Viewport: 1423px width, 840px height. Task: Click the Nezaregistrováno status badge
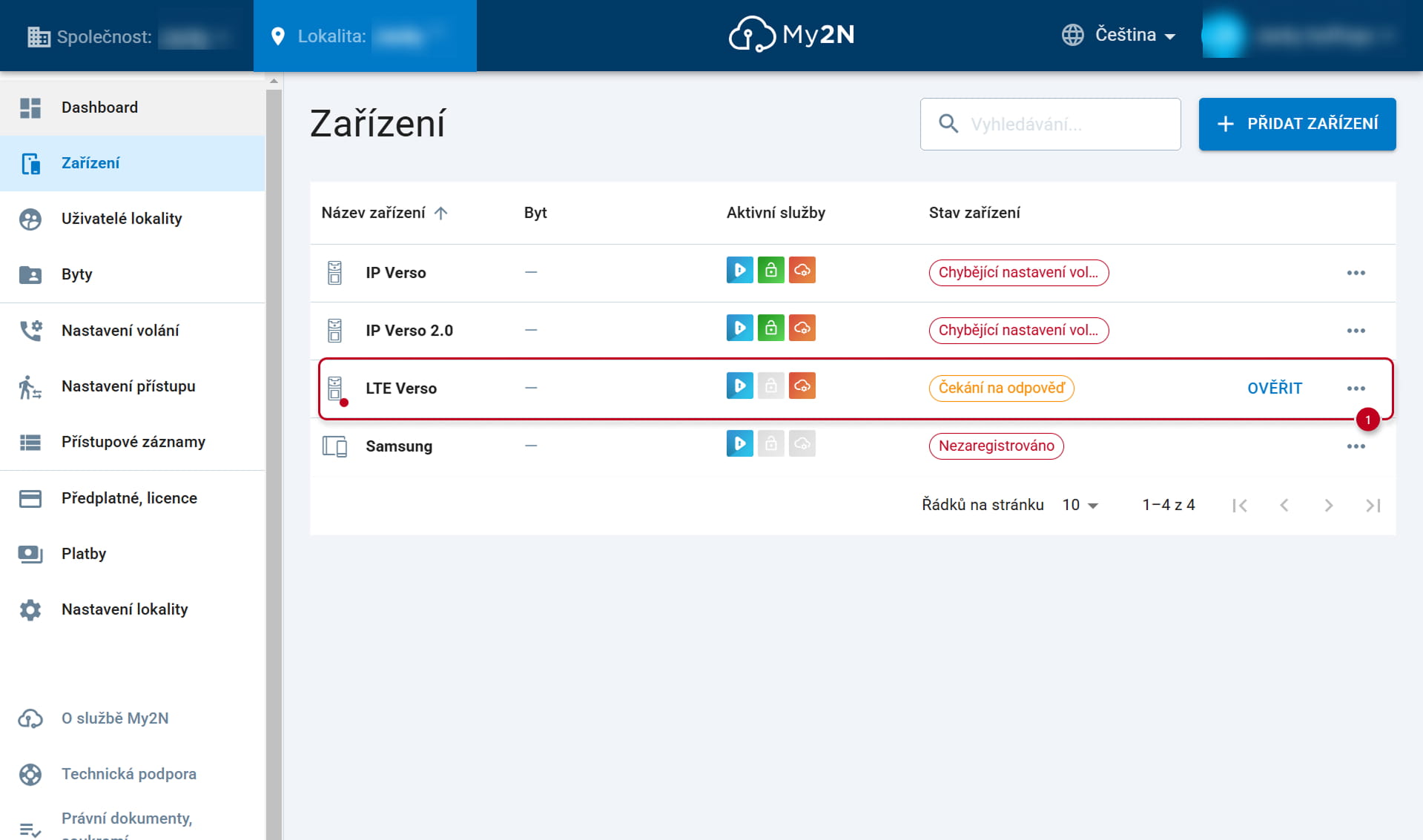coord(997,446)
